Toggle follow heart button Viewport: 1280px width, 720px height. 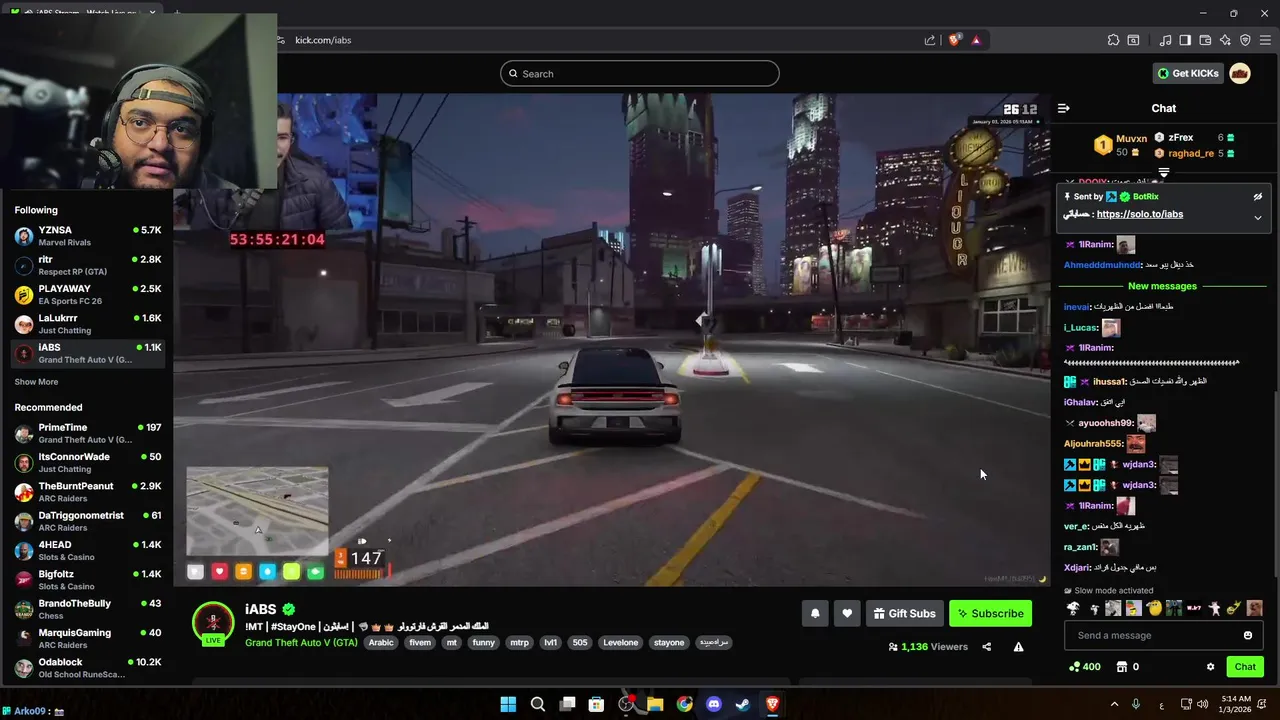coord(847,613)
